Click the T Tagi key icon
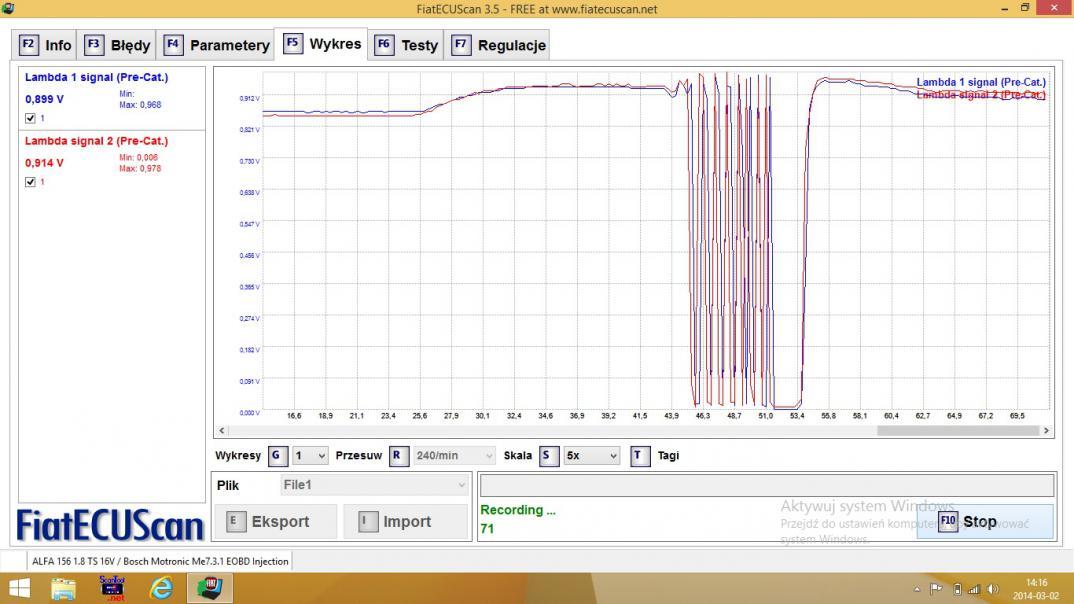1074x604 pixels. coord(640,456)
